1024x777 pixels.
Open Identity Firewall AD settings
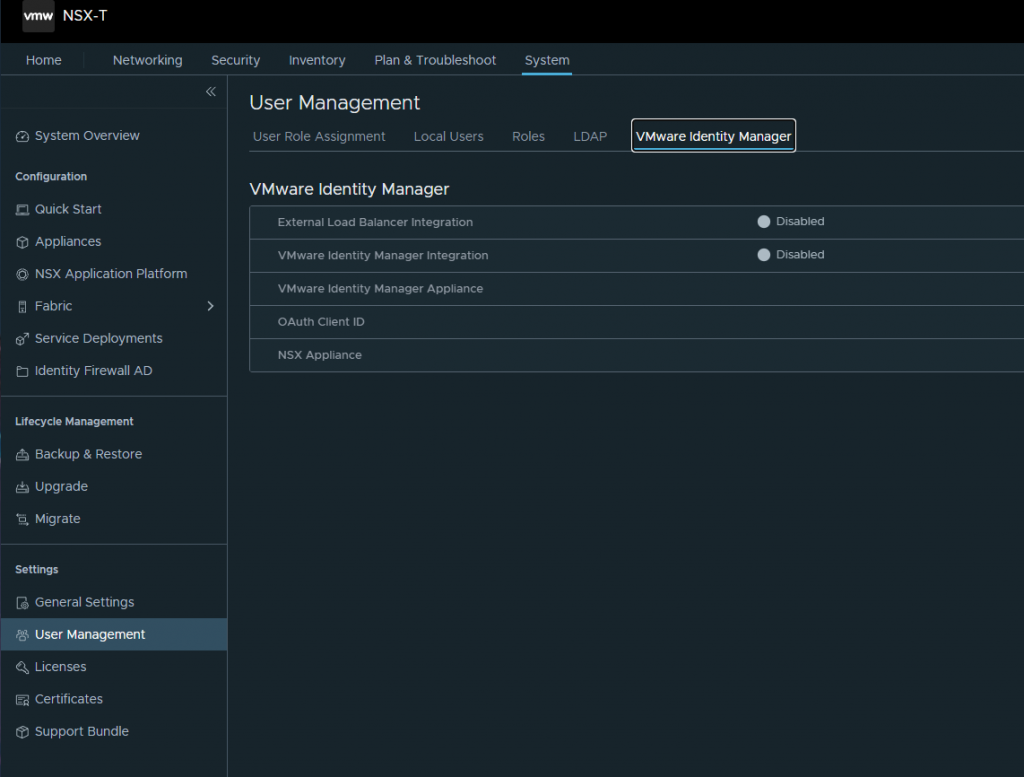(93, 371)
